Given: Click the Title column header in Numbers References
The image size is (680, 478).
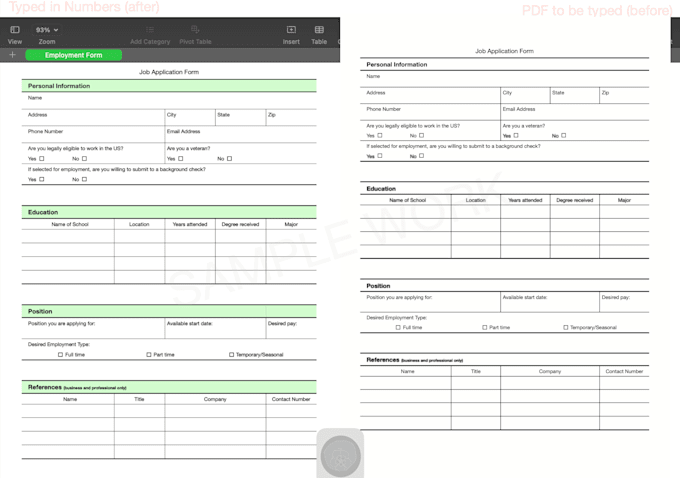Looking at the screenshot, I should click(140, 399).
